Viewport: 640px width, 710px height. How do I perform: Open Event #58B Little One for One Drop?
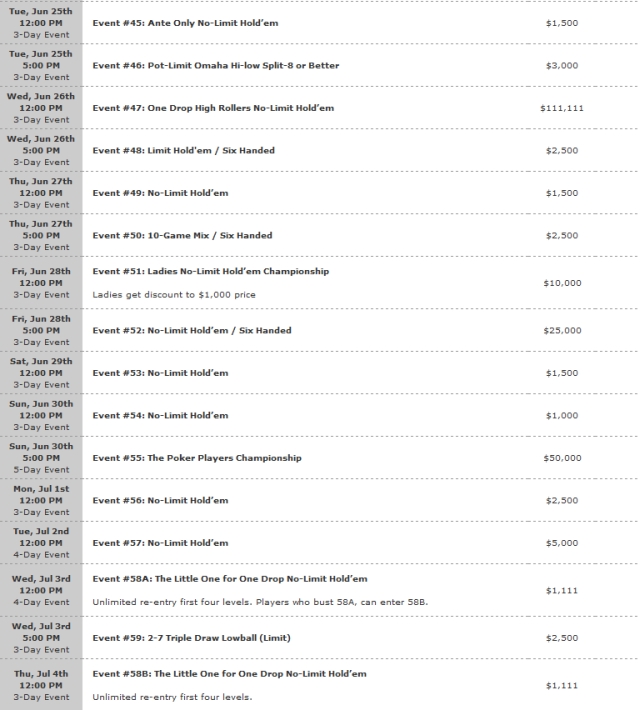(x=230, y=674)
